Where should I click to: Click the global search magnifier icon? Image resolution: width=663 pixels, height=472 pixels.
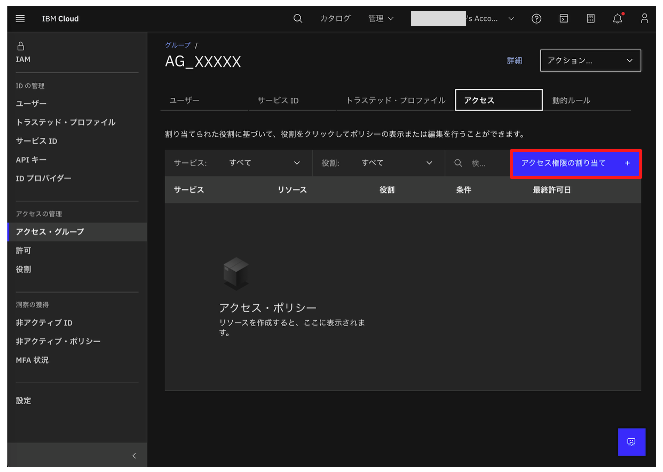pyautogui.click(x=297, y=19)
